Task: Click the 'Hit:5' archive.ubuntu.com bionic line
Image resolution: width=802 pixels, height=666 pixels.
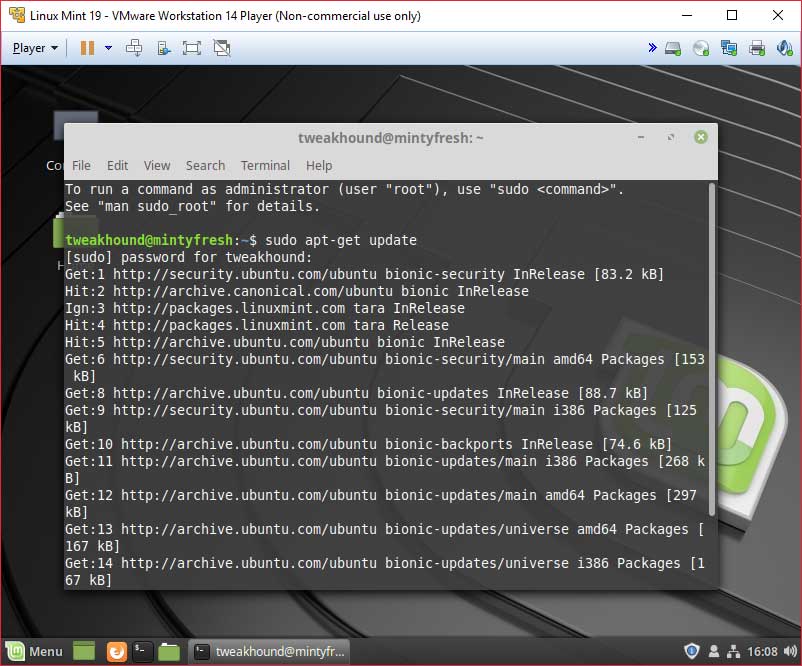Action: click(284, 342)
